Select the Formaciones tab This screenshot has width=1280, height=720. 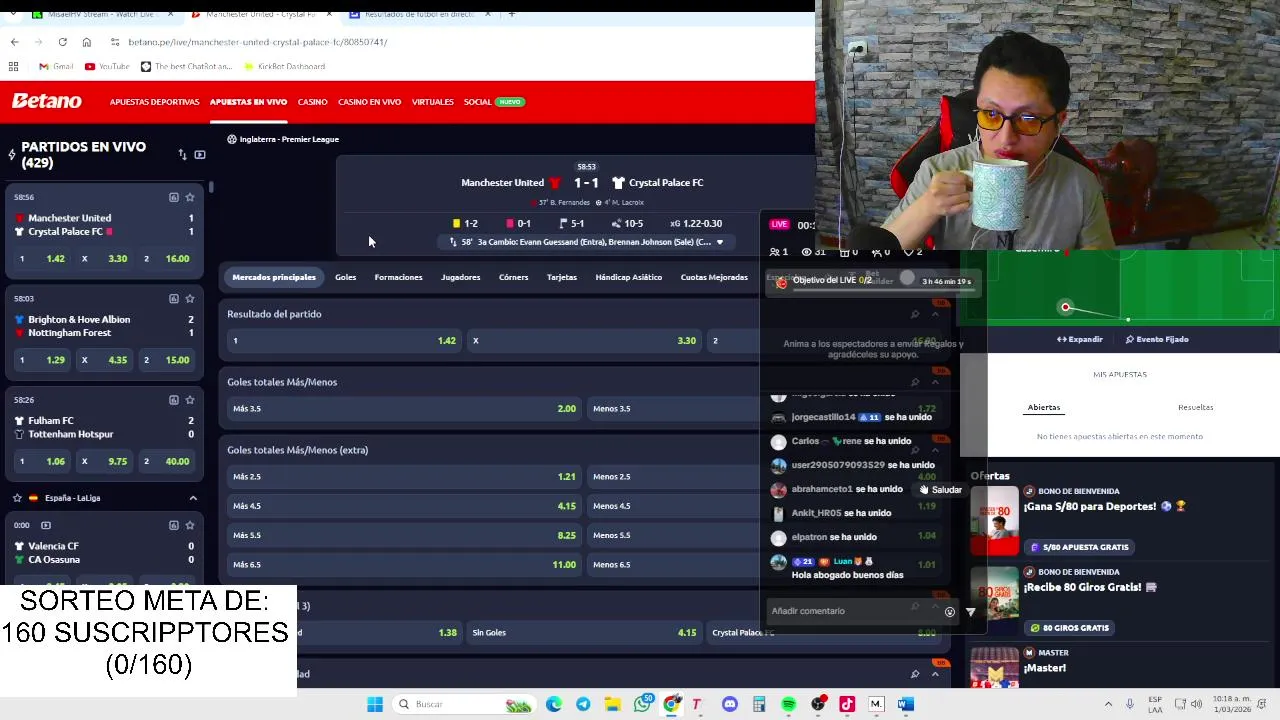(398, 277)
